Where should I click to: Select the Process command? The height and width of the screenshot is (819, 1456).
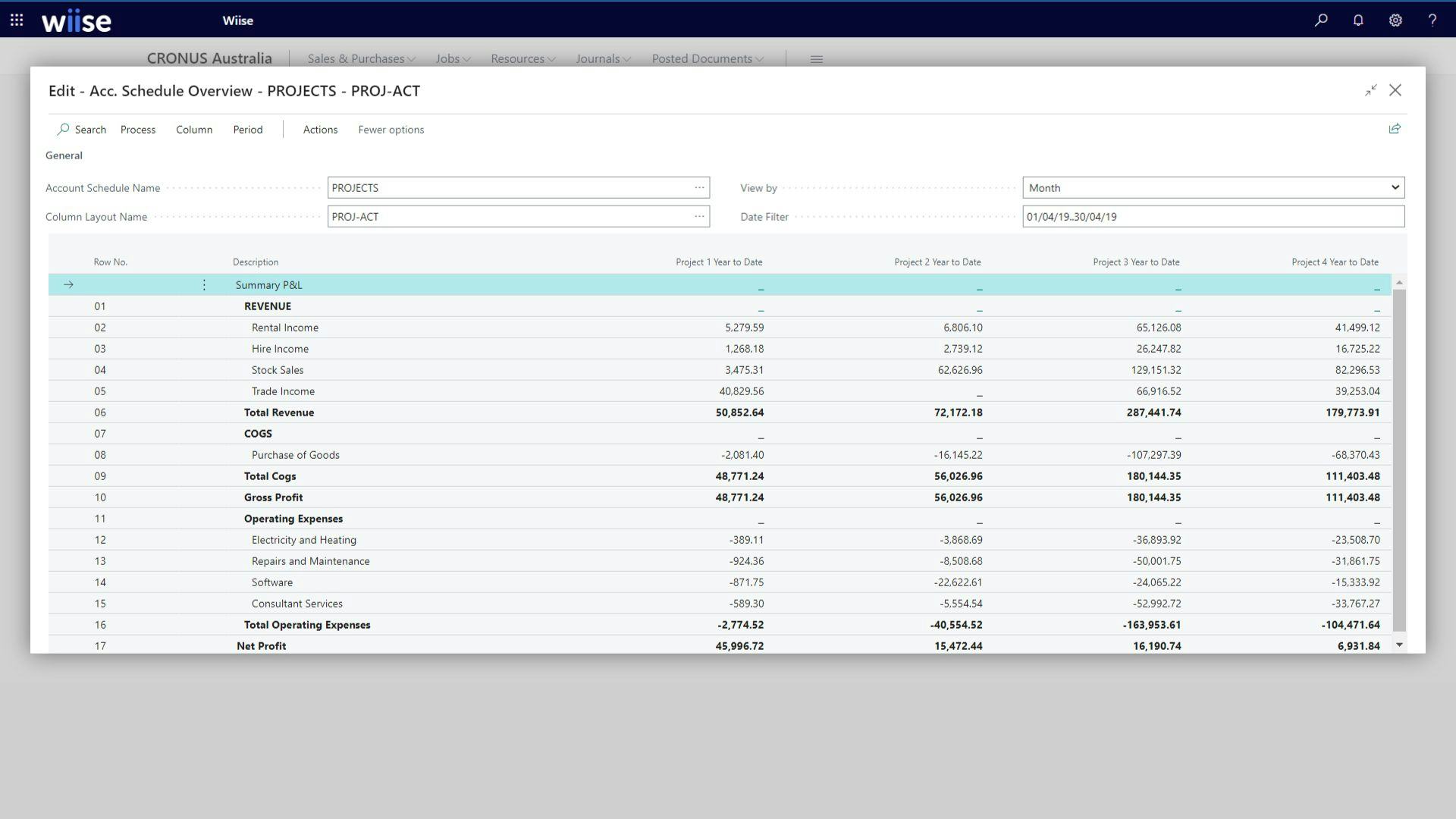click(137, 130)
